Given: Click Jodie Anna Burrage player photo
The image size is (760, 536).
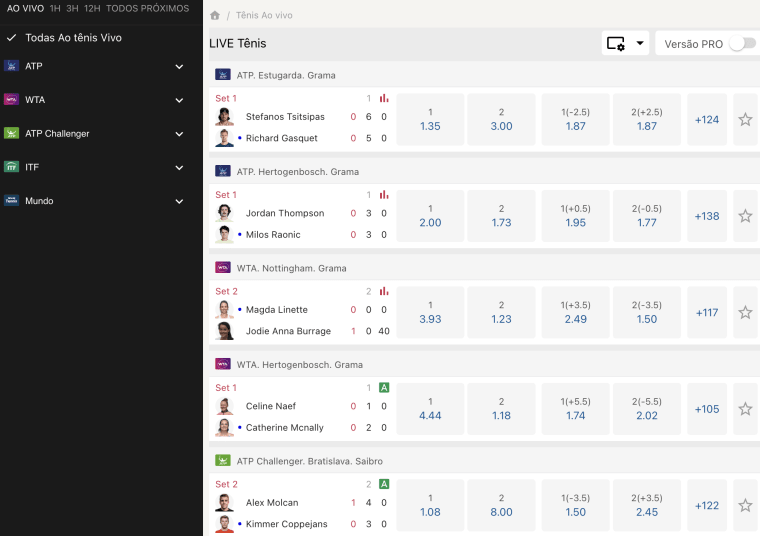Looking at the screenshot, I should (x=224, y=331).
